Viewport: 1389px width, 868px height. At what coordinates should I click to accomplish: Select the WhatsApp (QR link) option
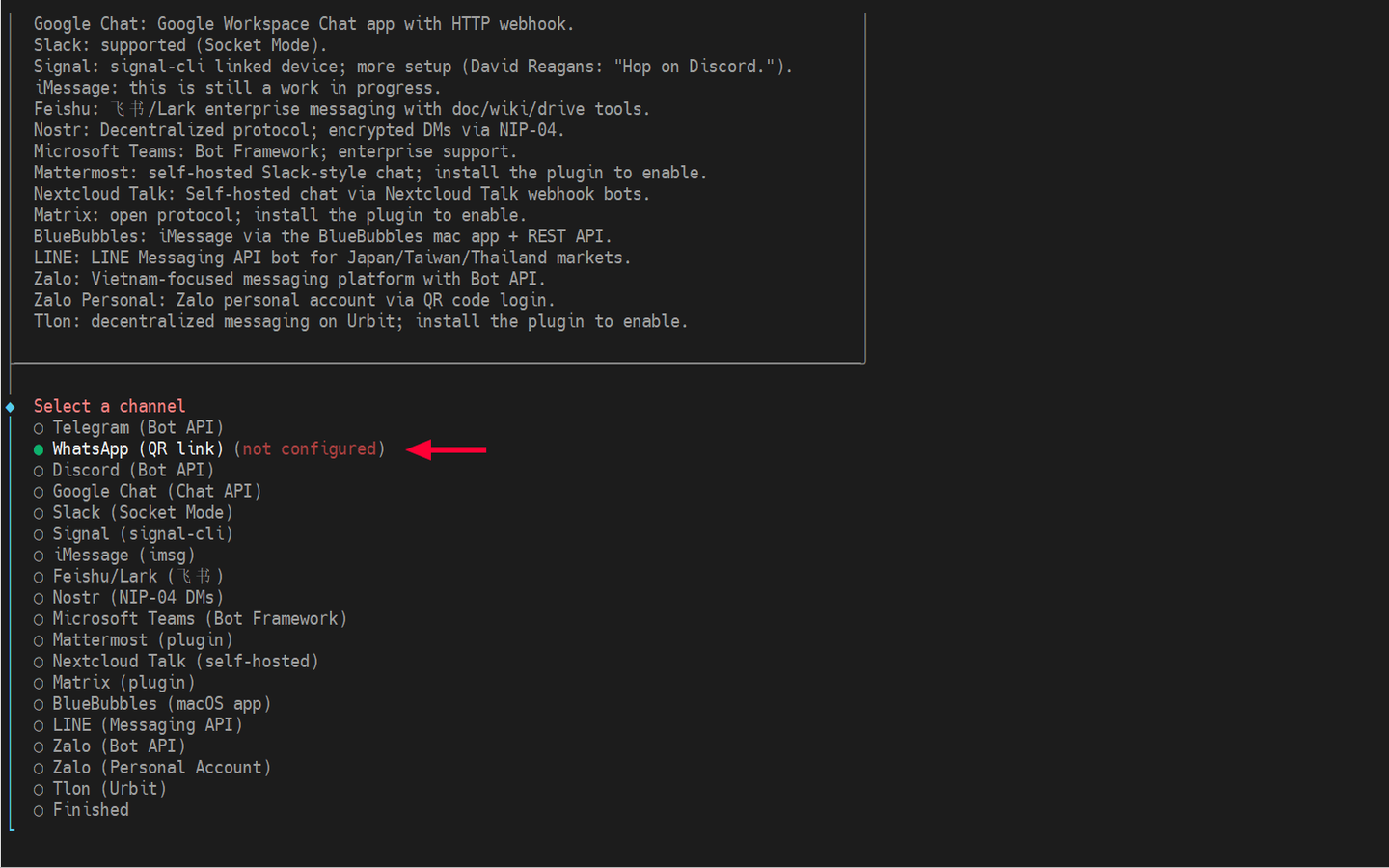coord(137,448)
